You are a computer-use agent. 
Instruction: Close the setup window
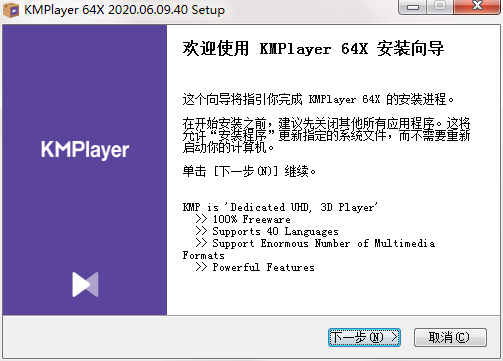[477, 7]
